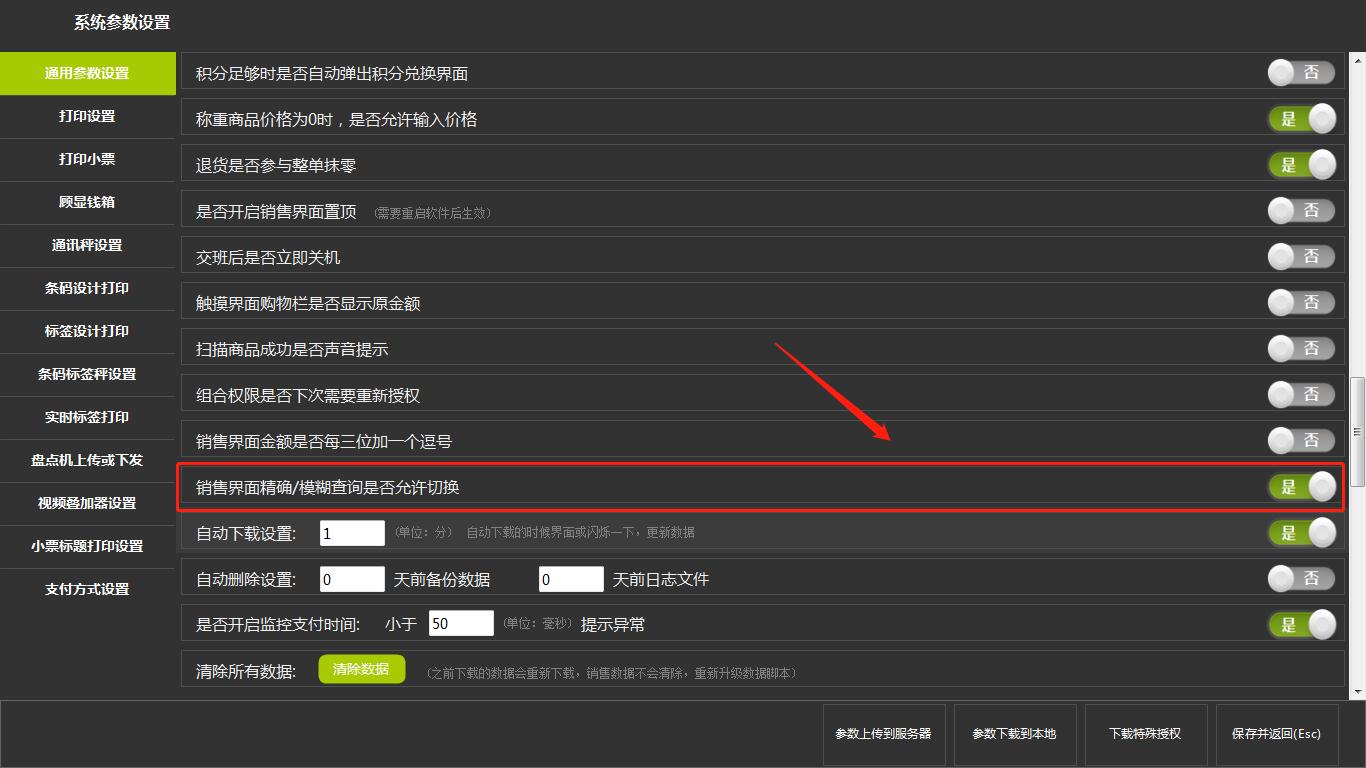The width and height of the screenshot is (1366, 768).
Task: Select 条码设计打印 in sidebar
Action: tap(87, 288)
